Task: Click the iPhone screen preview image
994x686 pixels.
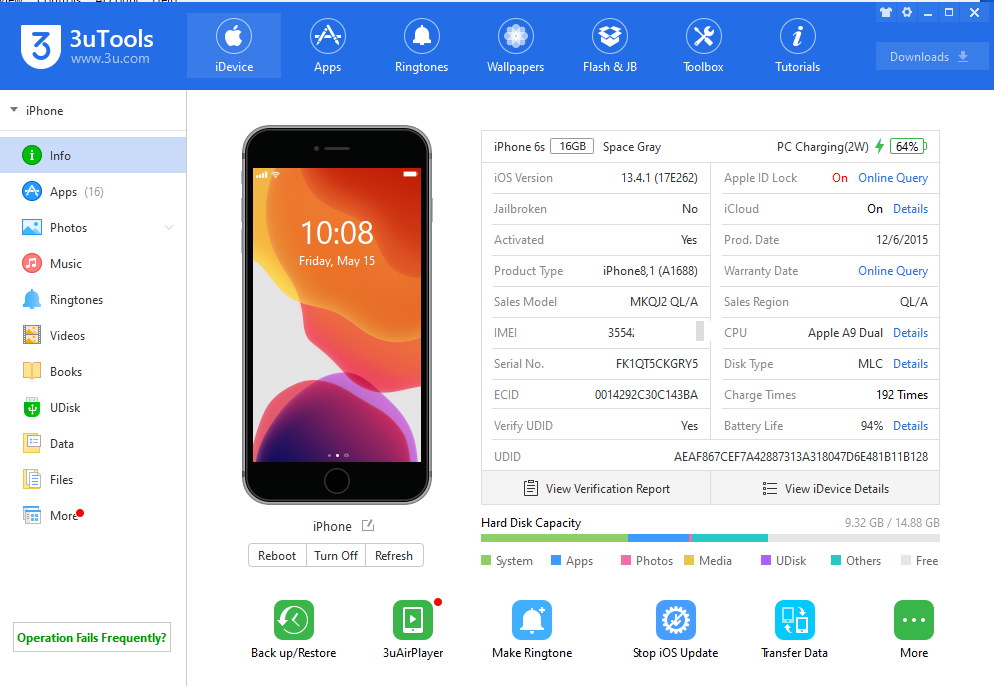Action: click(337, 314)
